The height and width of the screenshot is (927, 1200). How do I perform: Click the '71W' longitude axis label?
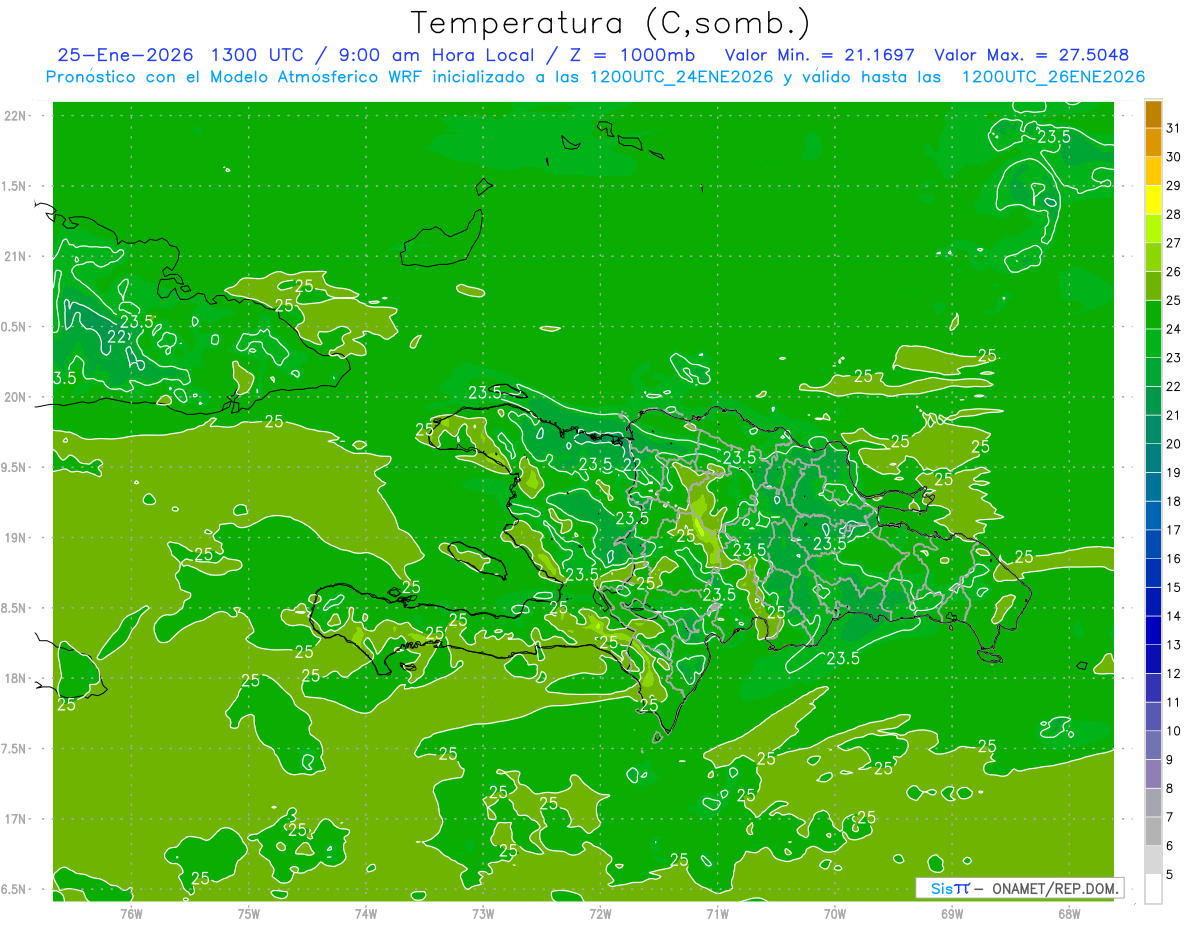[x=717, y=913]
